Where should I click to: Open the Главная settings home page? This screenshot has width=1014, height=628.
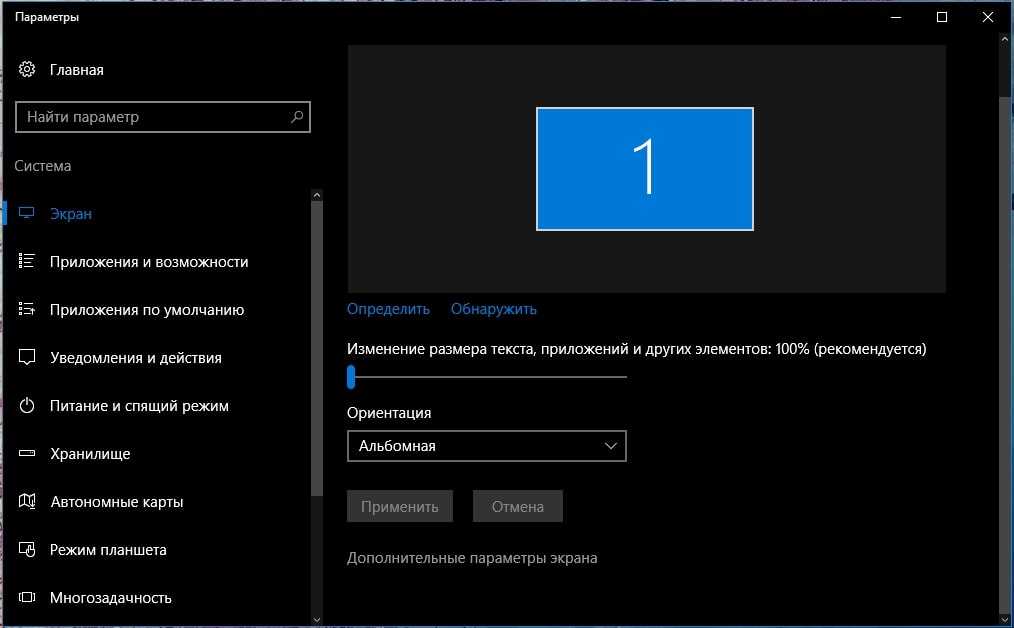click(x=76, y=70)
